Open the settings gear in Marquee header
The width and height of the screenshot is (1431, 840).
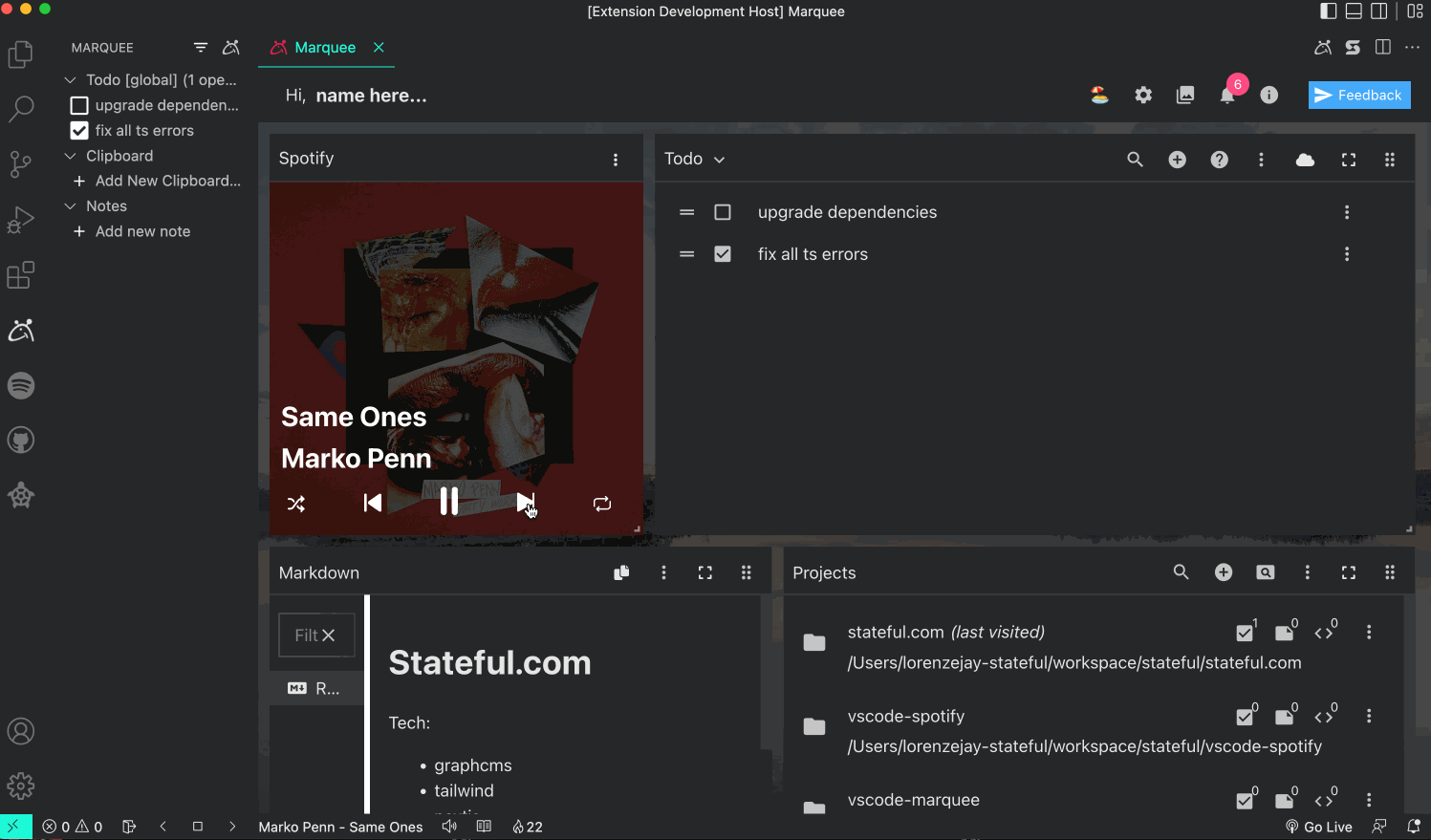click(1143, 95)
